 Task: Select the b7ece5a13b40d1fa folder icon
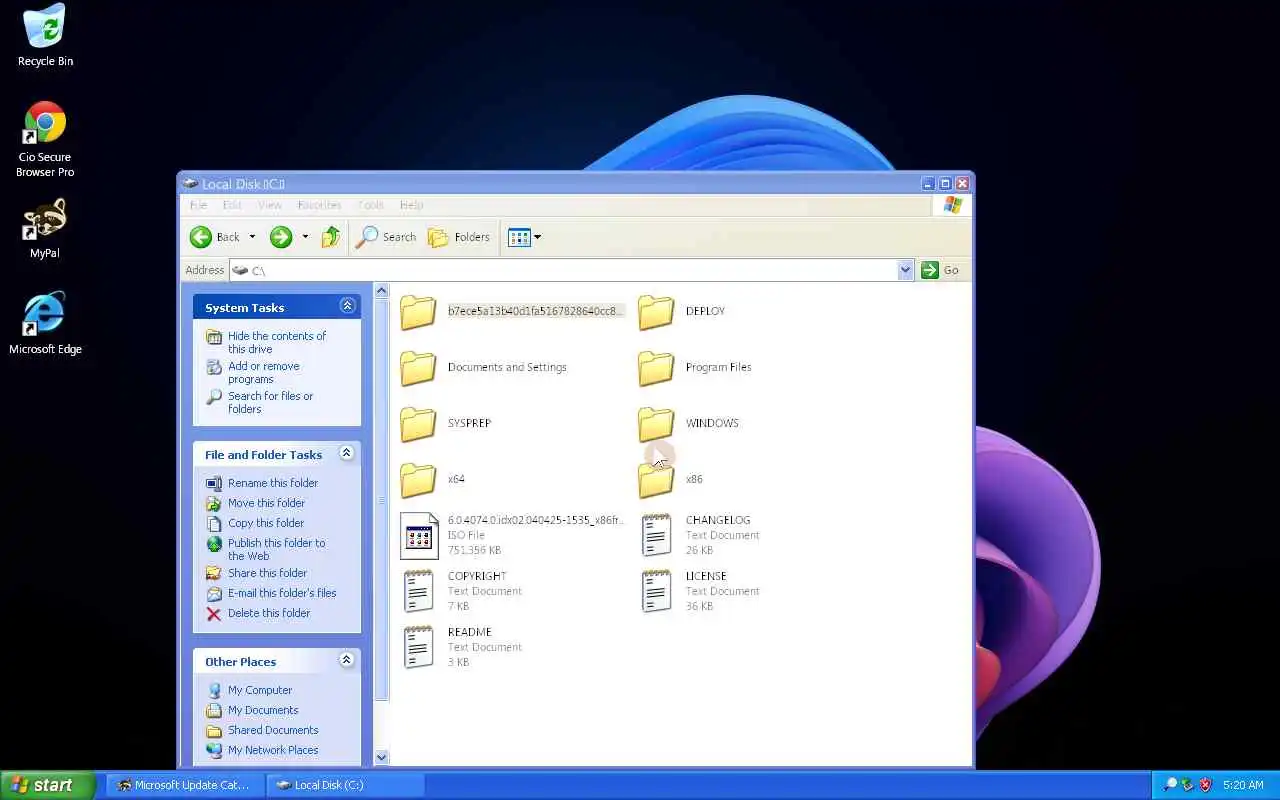coord(418,312)
